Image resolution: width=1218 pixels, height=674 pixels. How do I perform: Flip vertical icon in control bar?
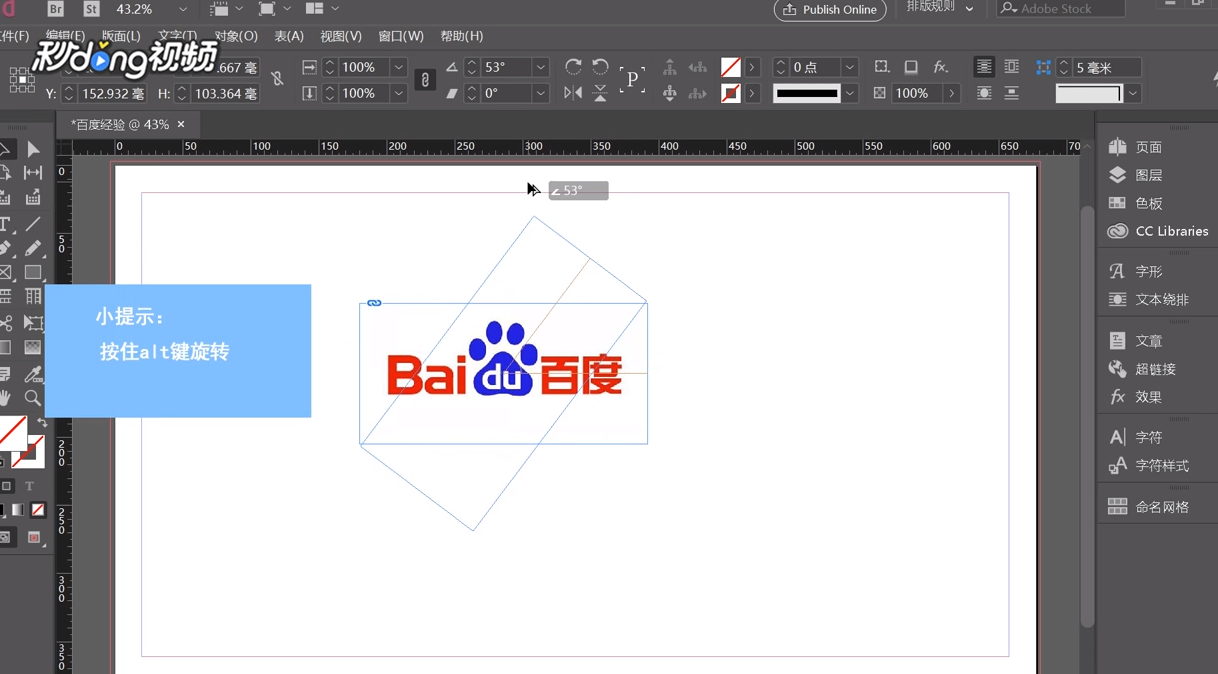pyautogui.click(x=600, y=93)
